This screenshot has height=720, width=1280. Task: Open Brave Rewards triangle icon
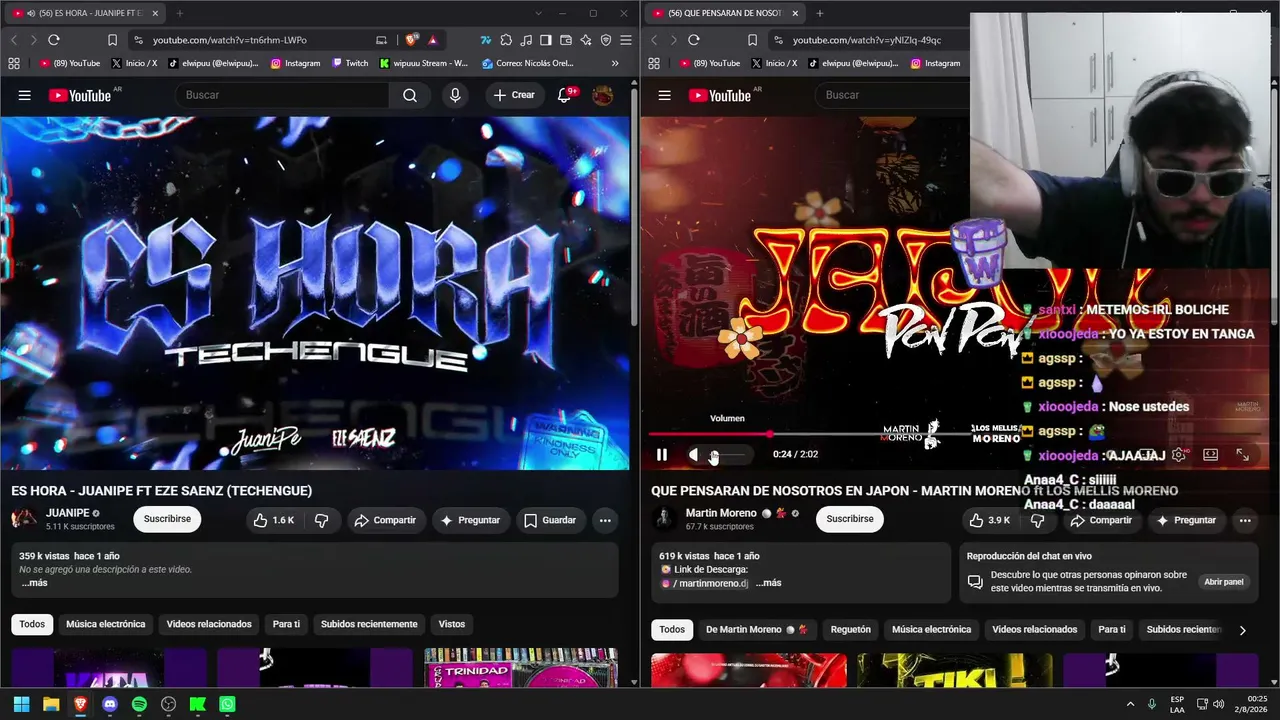click(x=432, y=40)
